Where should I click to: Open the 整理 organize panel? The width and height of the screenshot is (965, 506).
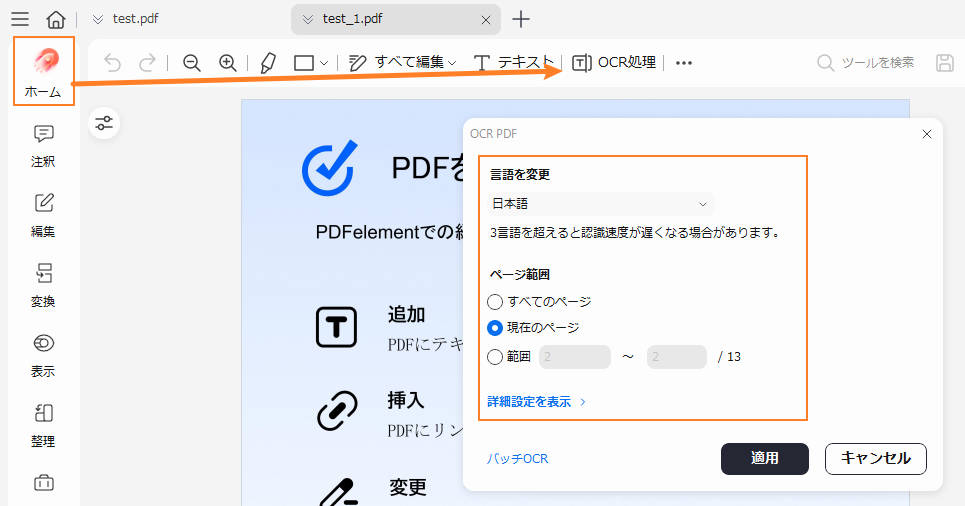pos(43,425)
